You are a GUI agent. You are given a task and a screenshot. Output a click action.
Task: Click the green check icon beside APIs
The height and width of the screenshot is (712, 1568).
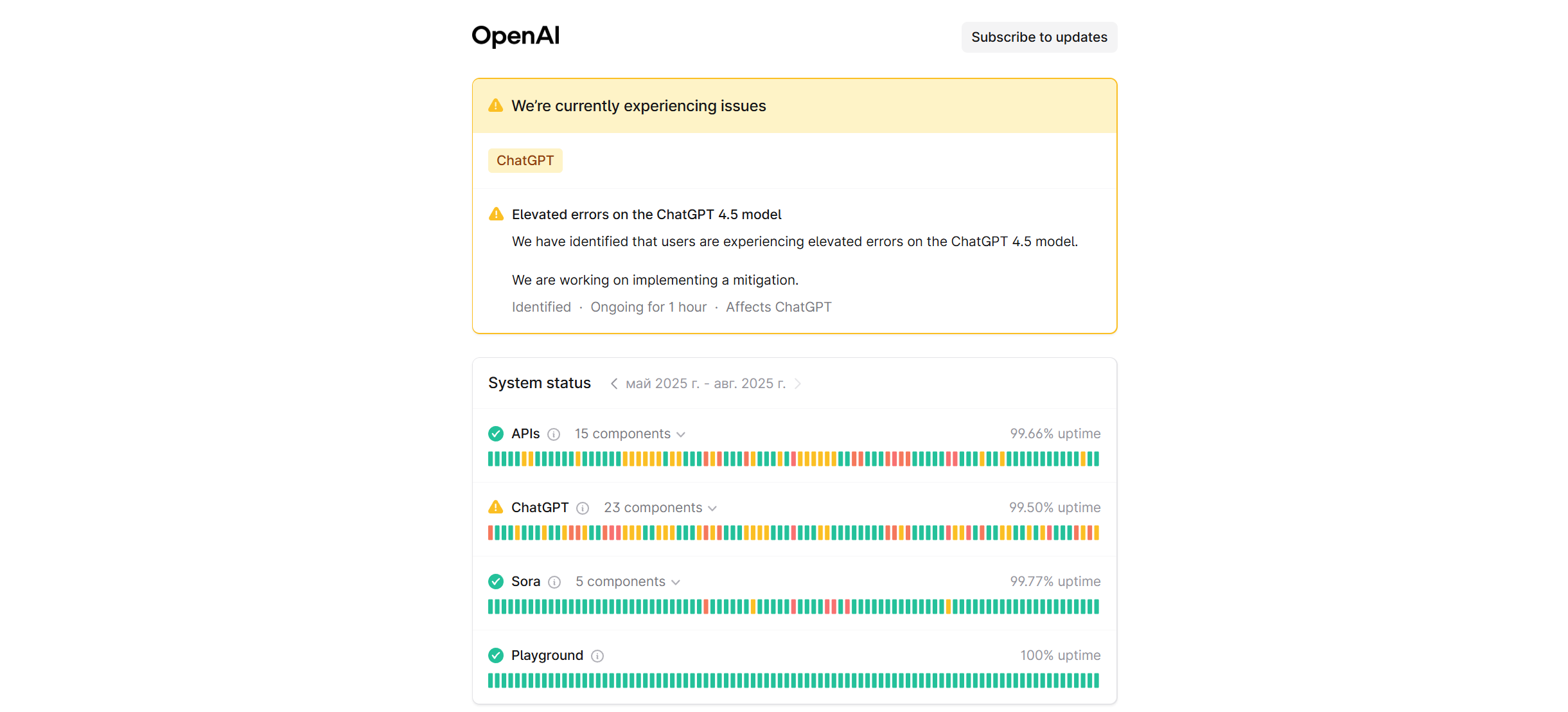pyautogui.click(x=496, y=434)
